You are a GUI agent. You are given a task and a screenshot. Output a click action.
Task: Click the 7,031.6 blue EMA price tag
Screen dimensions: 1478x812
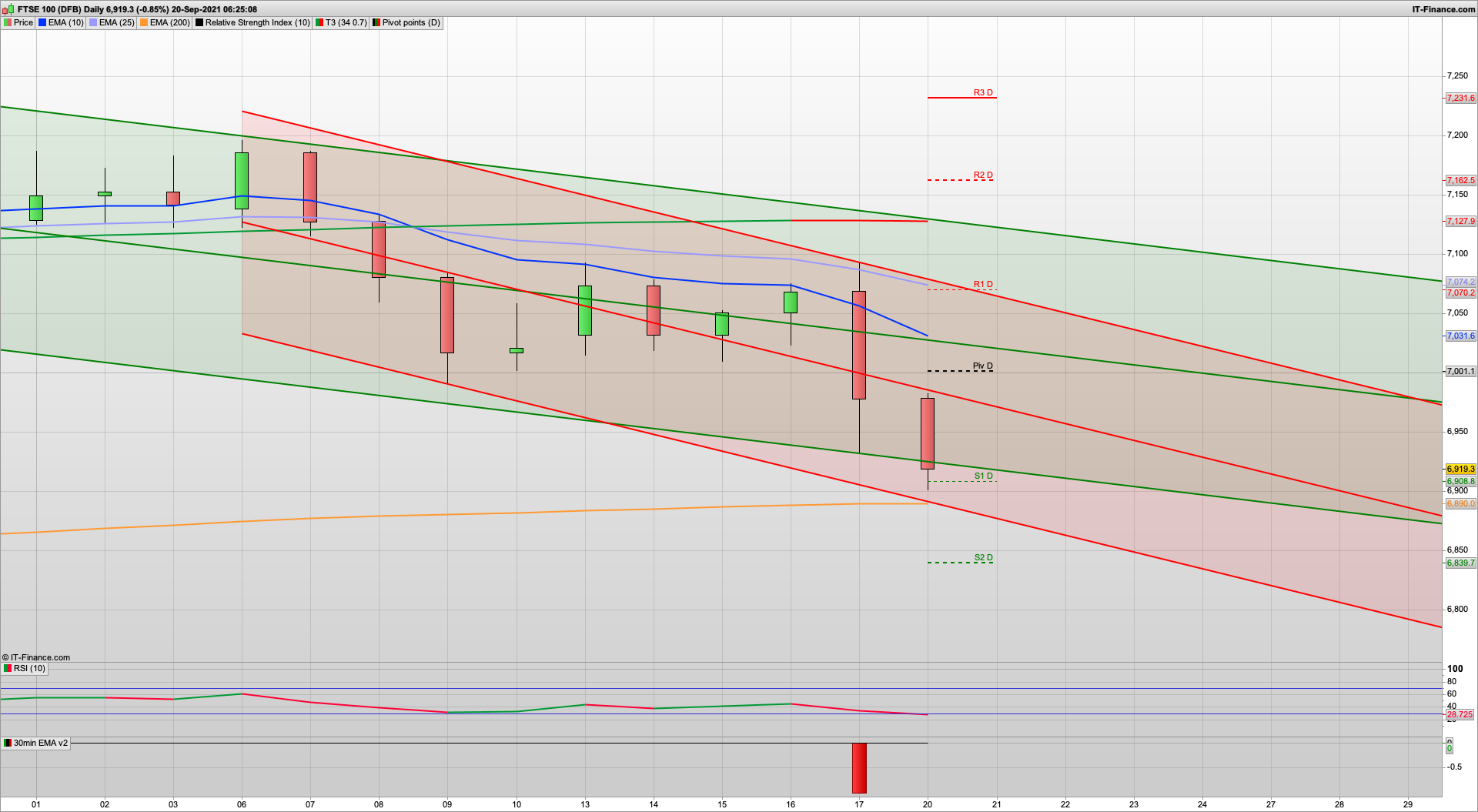(1460, 336)
